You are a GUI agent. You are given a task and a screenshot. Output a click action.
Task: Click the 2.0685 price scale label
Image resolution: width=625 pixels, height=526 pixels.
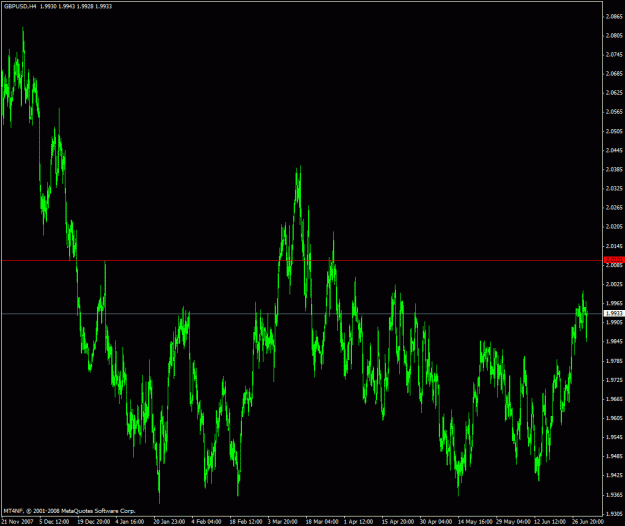click(x=614, y=74)
